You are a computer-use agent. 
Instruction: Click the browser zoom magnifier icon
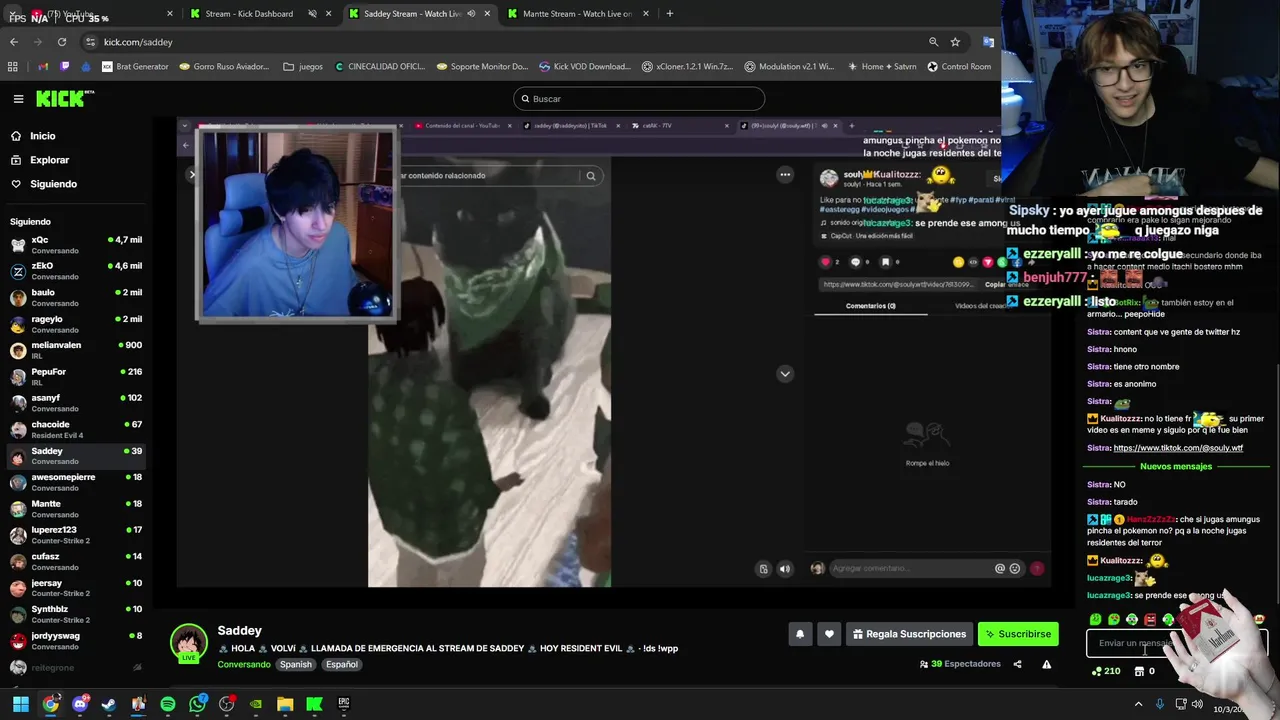pyautogui.click(x=933, y=42)
